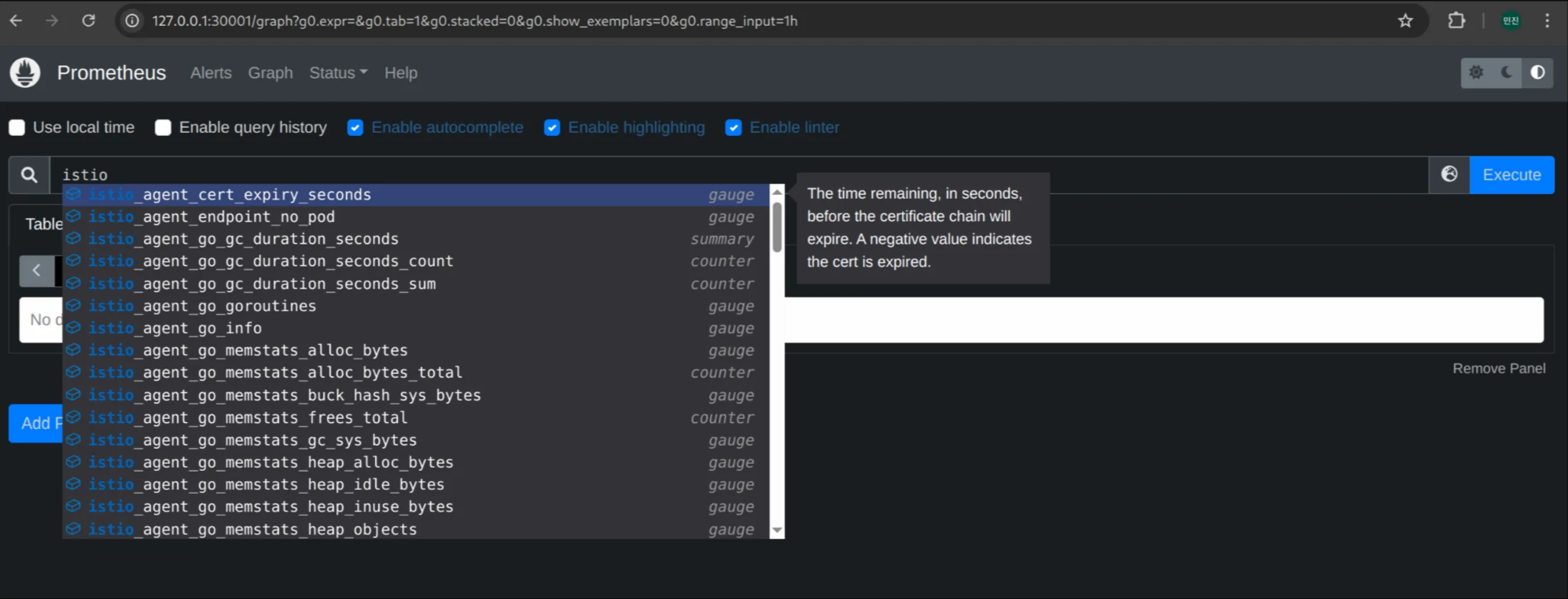Pick istio_agent_go_goroutines suggestion

point(416,306)
